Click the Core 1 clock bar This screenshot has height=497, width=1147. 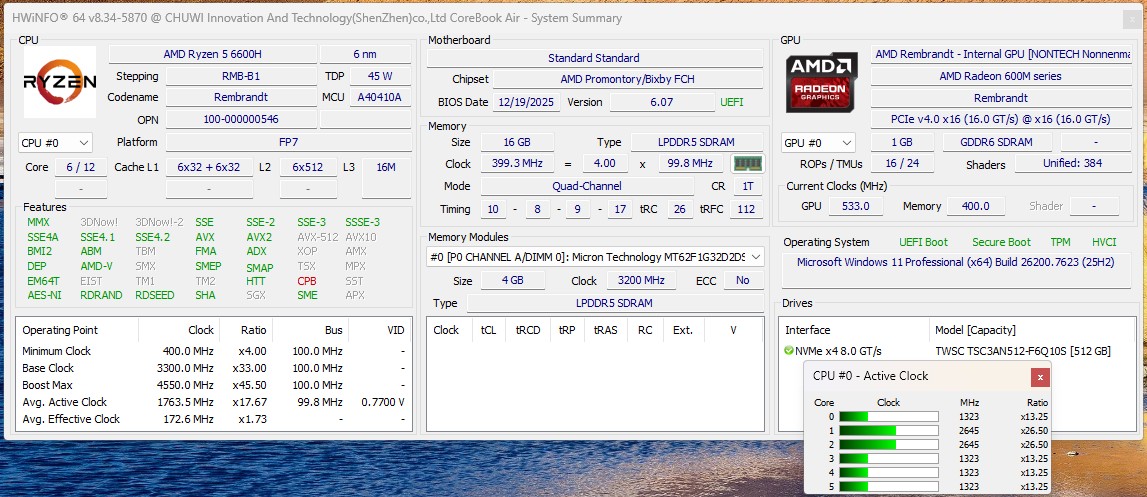click(888, 430)
